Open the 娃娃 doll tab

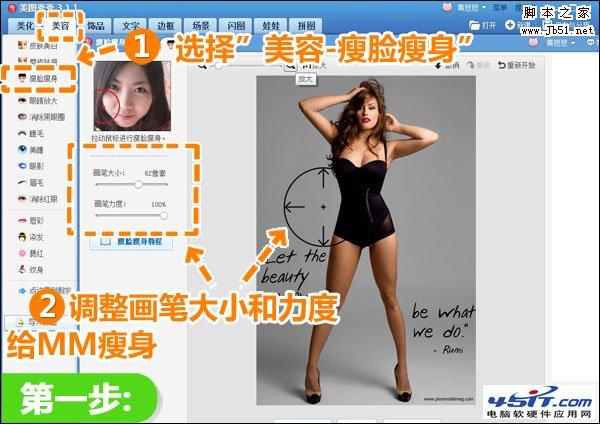pos(271,26)
